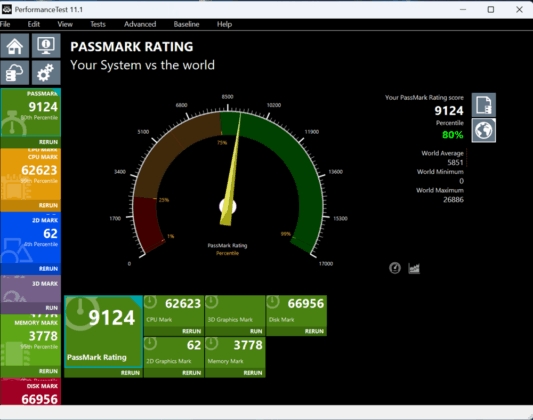Rerun the 2D Graphics Mark bottom tile
Image resolution: width=533 pixels, height=420 pixels.
192,373
